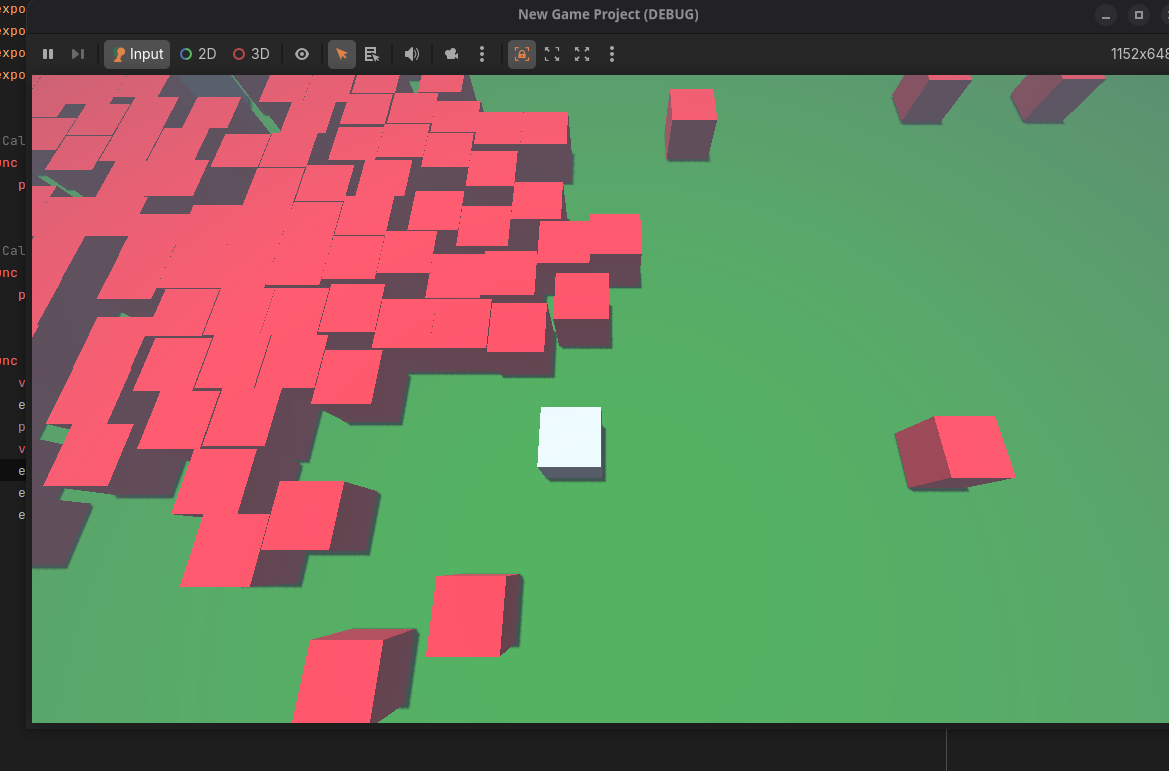This screenshot has width=1169, height=771.
Task: Select the Input mode button
Action: (x=137, y=54)
